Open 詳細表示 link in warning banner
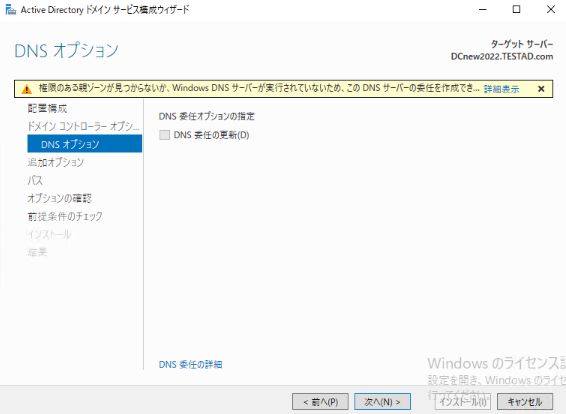Image resolution: width=566 pixels, height=414 pixels. 501,89
